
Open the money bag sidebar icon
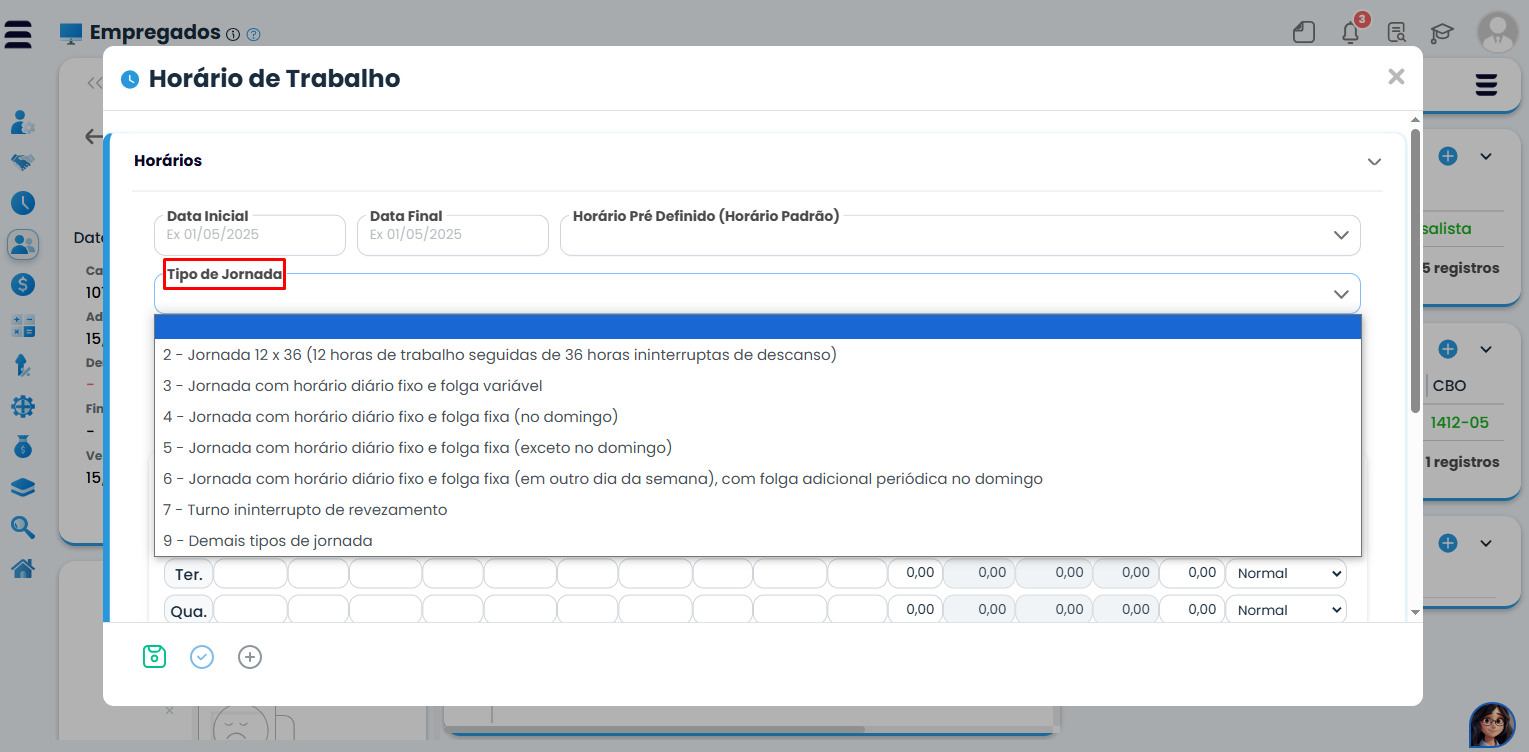point(23,447)
